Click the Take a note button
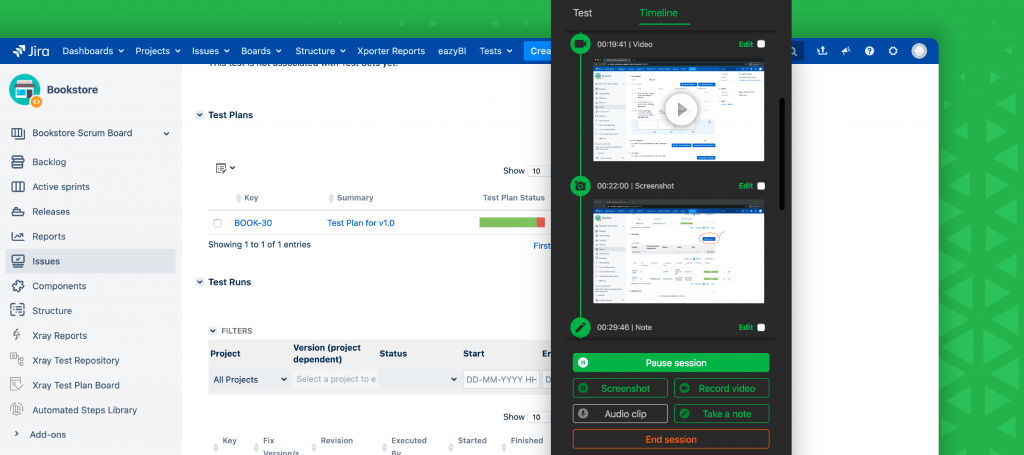 (722, 414)
